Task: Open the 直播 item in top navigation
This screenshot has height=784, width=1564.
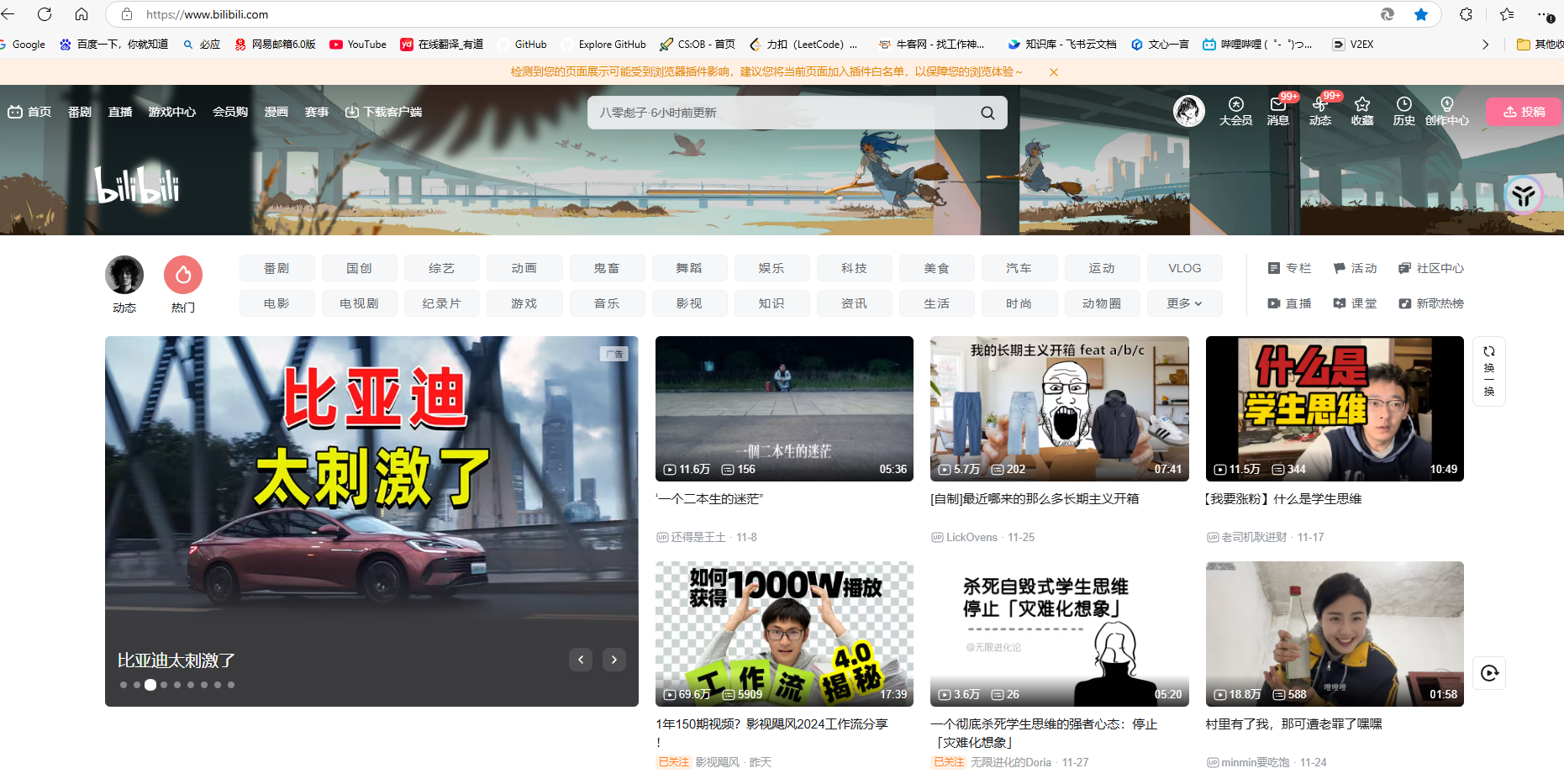Action: click(120, 112)
